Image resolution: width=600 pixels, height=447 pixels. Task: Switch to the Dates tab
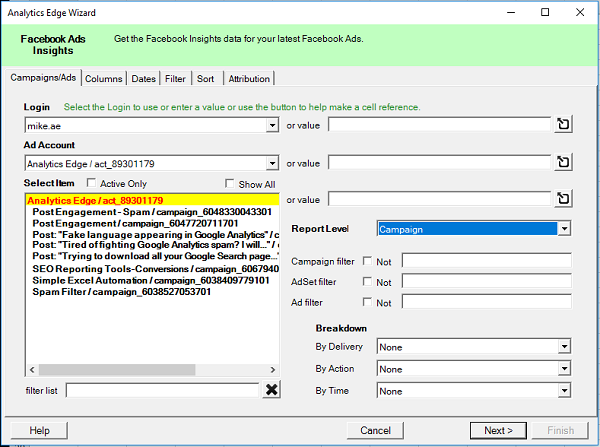point(143,79)
